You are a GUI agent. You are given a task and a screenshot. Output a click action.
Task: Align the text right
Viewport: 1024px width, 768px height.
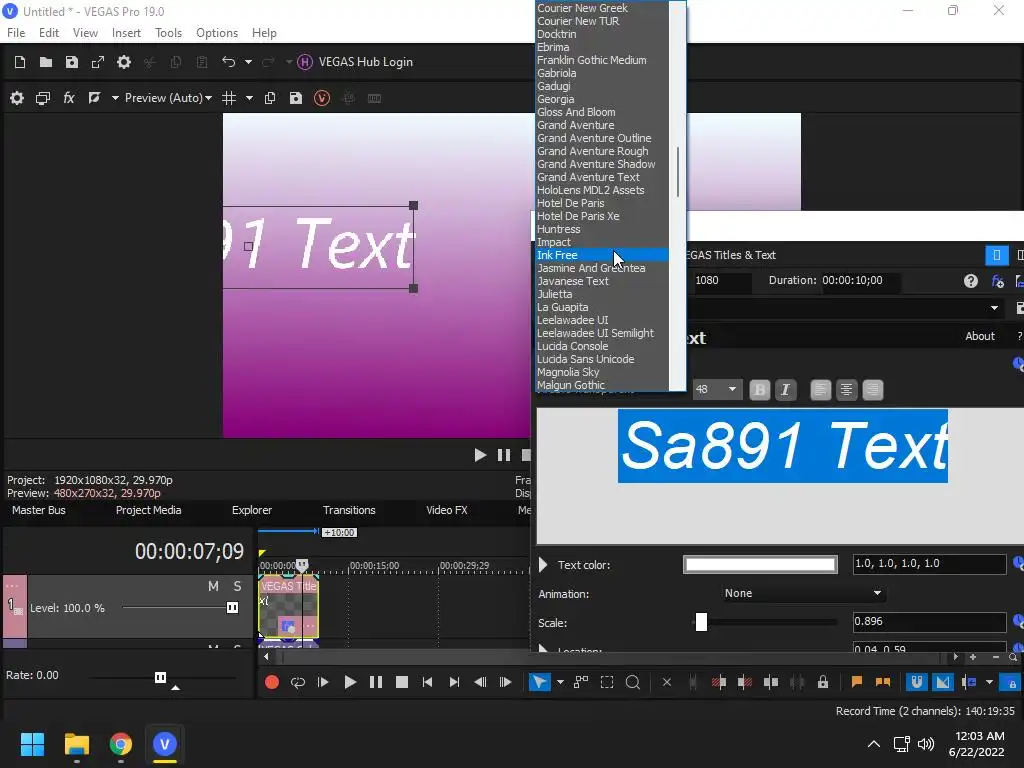pyautogui.click(x=872, y=390)
